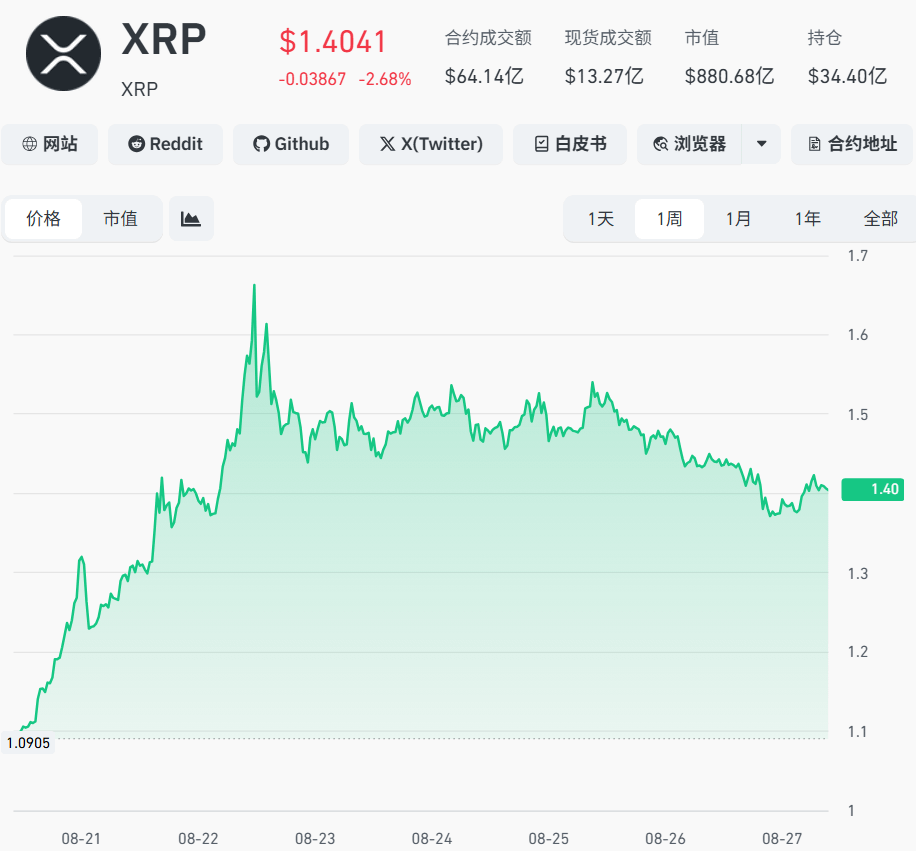Click the Reddit alien icon
916x851 pixels.
(136, 144)
